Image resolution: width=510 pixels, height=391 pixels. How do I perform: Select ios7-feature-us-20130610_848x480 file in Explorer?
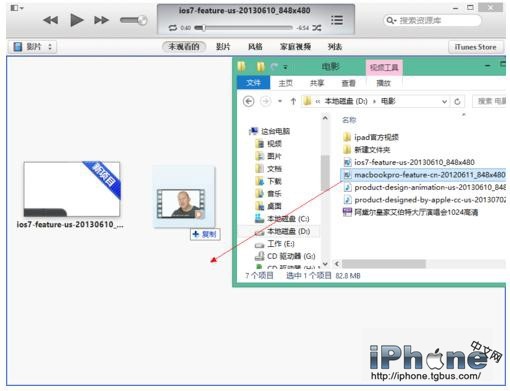tap(409, 162)
